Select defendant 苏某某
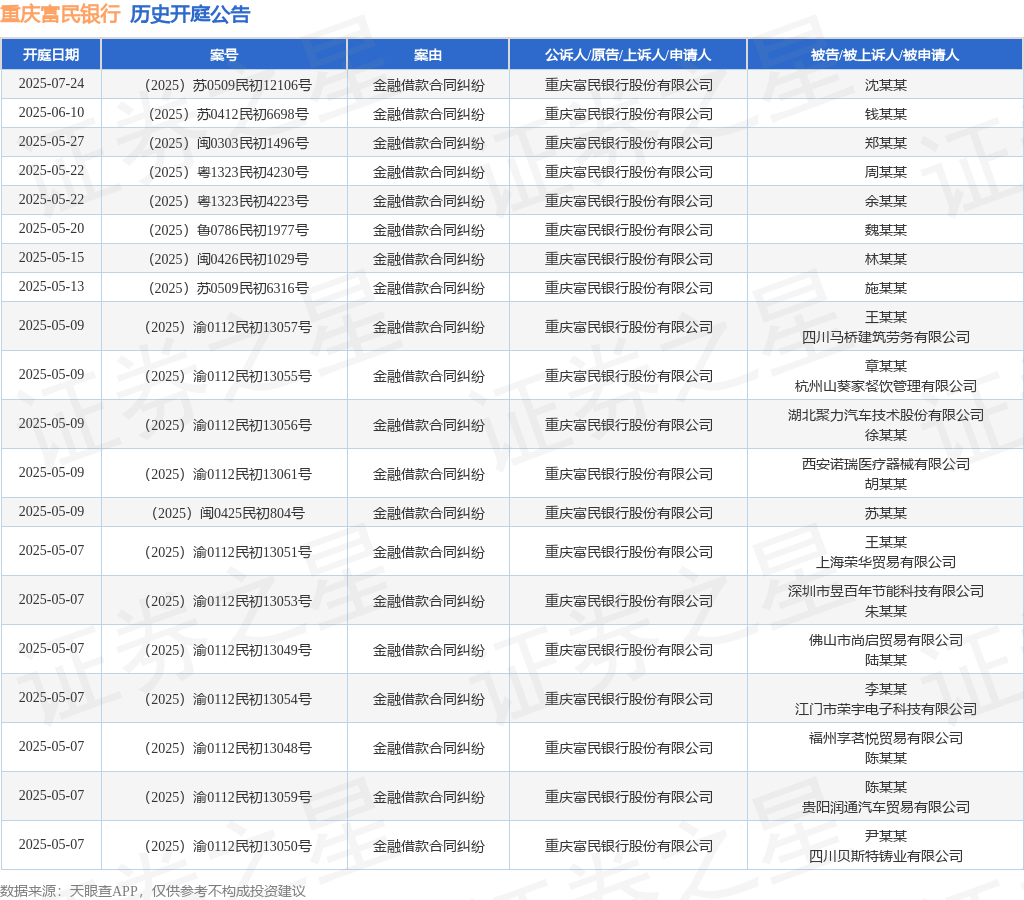The image size is (1024, 900). point(886,513)
